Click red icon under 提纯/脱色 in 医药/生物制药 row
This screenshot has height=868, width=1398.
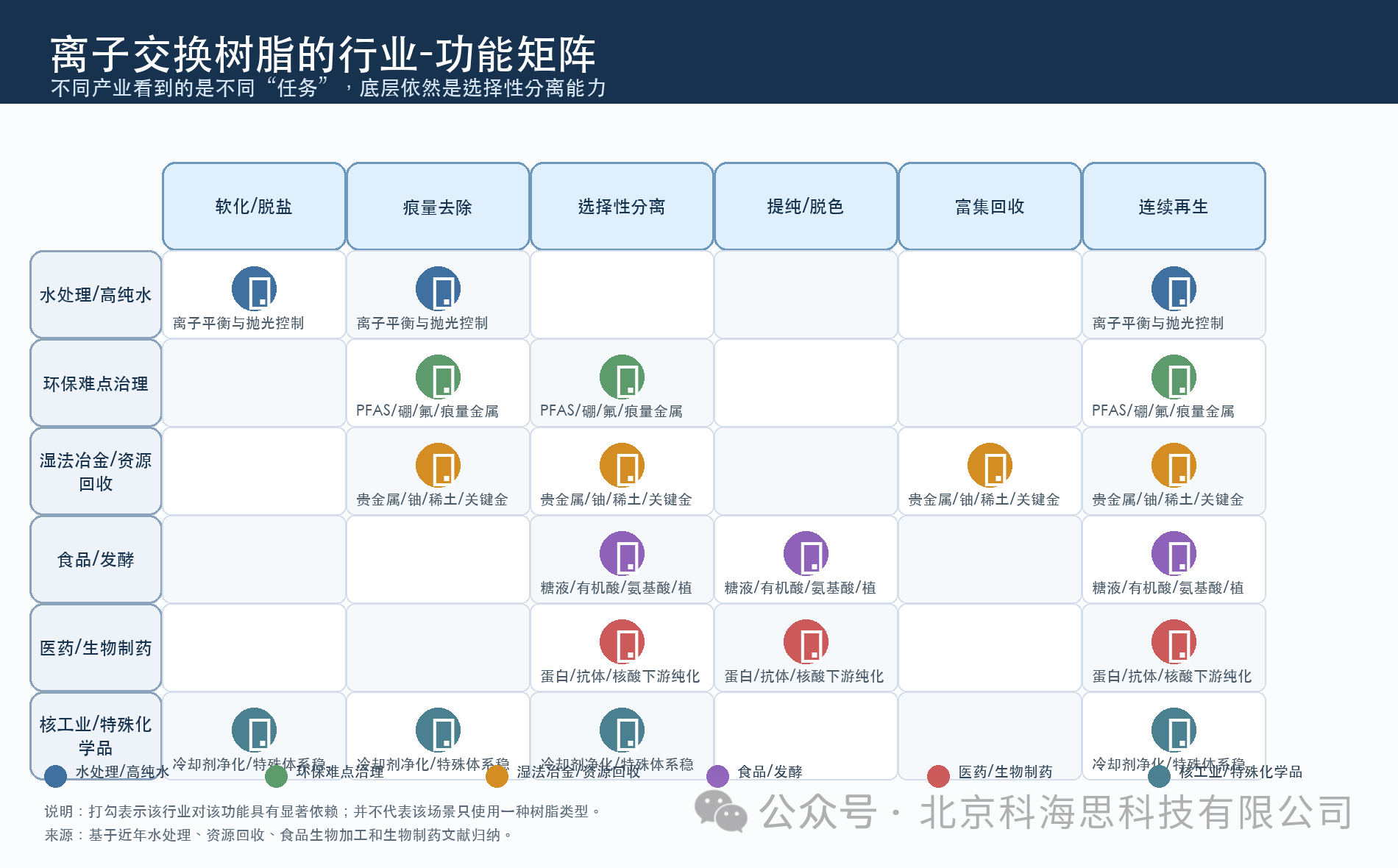coord(806,642)
